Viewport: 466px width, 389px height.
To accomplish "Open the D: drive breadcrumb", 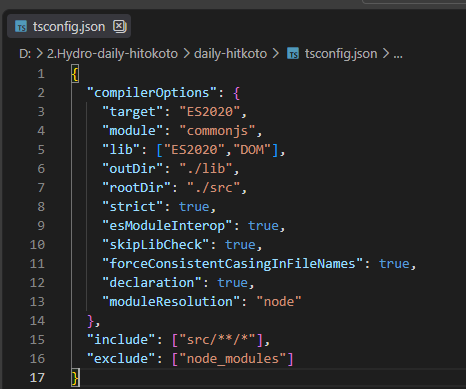I will (25, 54).
